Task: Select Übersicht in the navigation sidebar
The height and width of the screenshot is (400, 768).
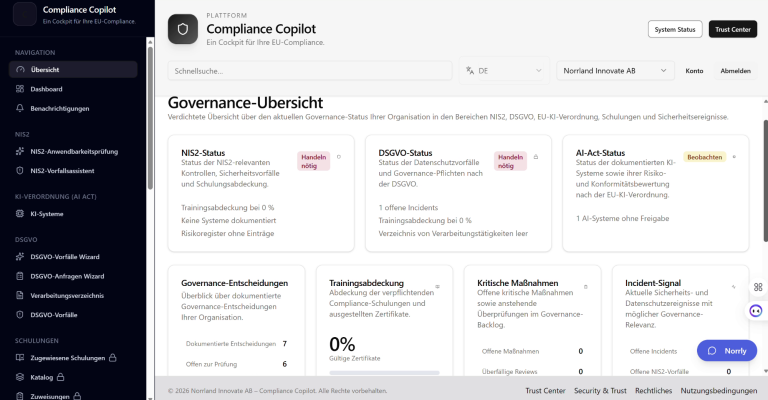Action: pos(73,69)
